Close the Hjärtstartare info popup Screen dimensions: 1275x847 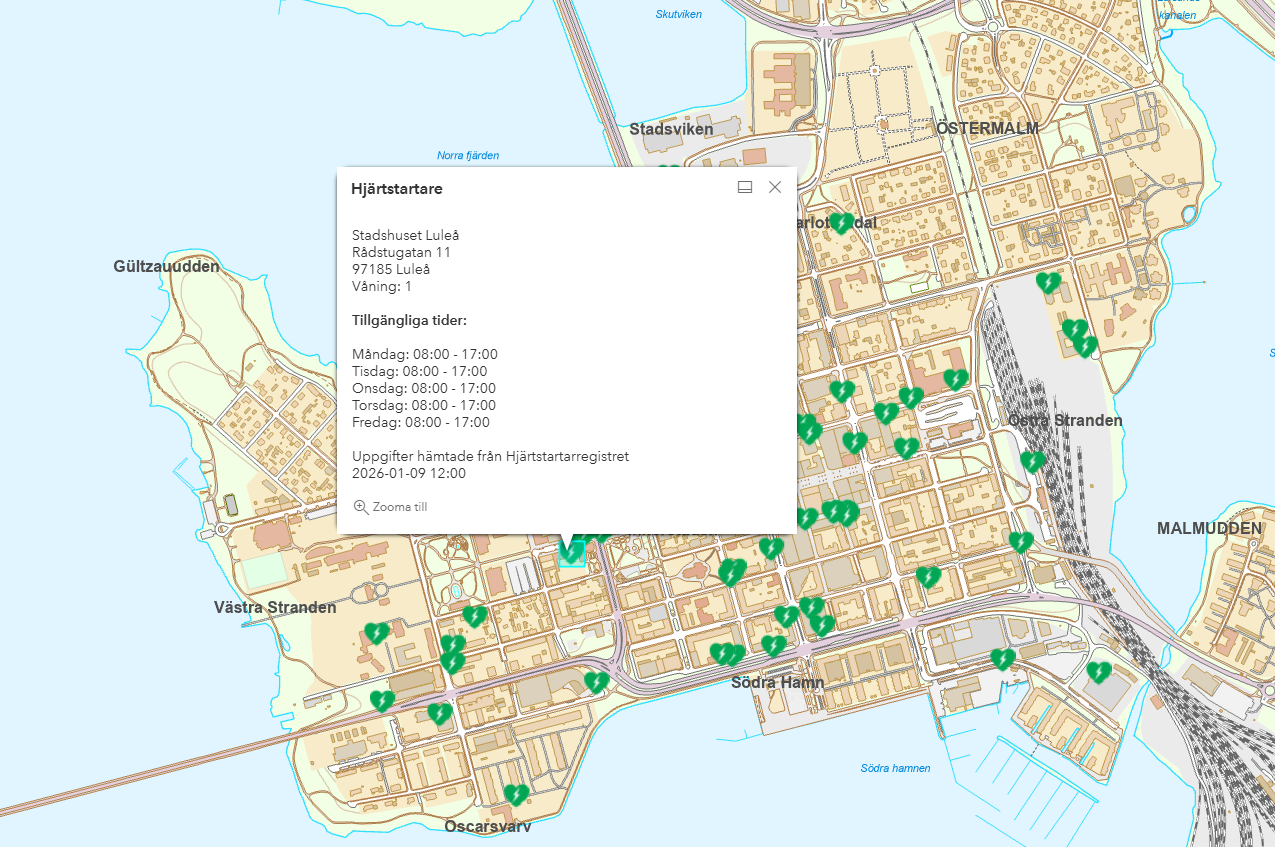click(775, 187)
